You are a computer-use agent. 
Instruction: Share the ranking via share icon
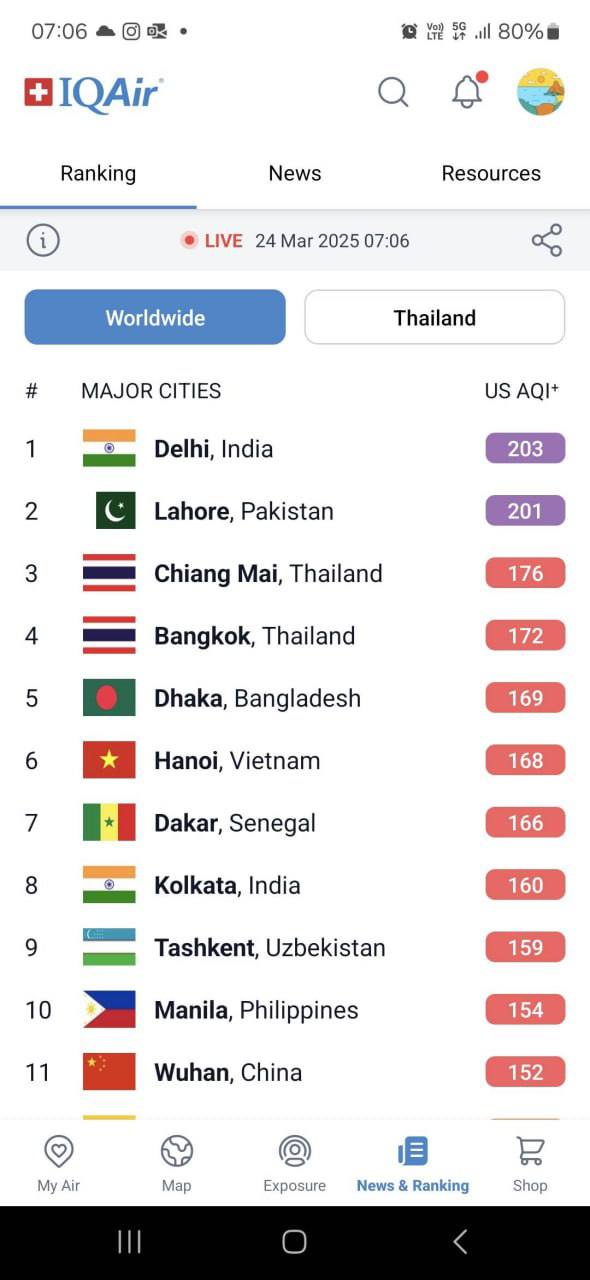pos(547,240)
